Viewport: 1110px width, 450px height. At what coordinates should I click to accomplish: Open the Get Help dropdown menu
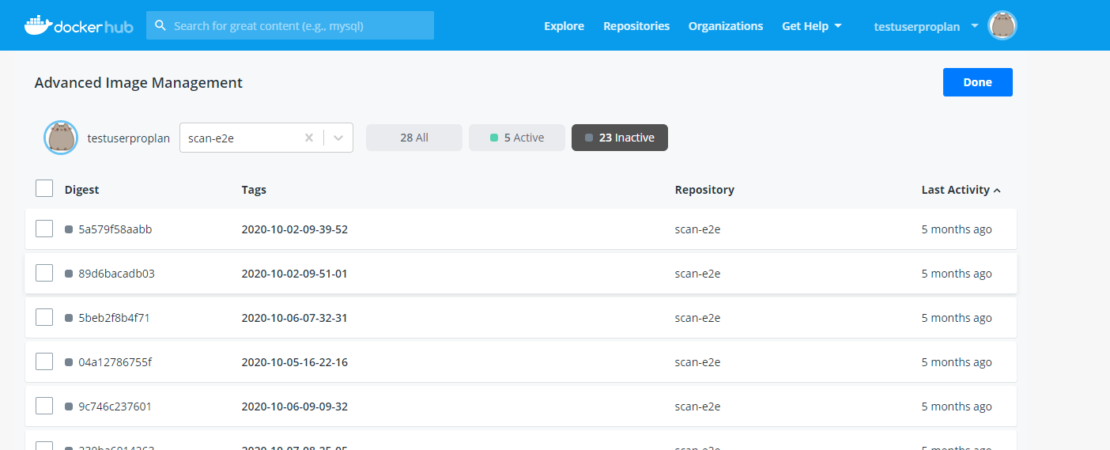pyautogui.click(x=811, y=26)
